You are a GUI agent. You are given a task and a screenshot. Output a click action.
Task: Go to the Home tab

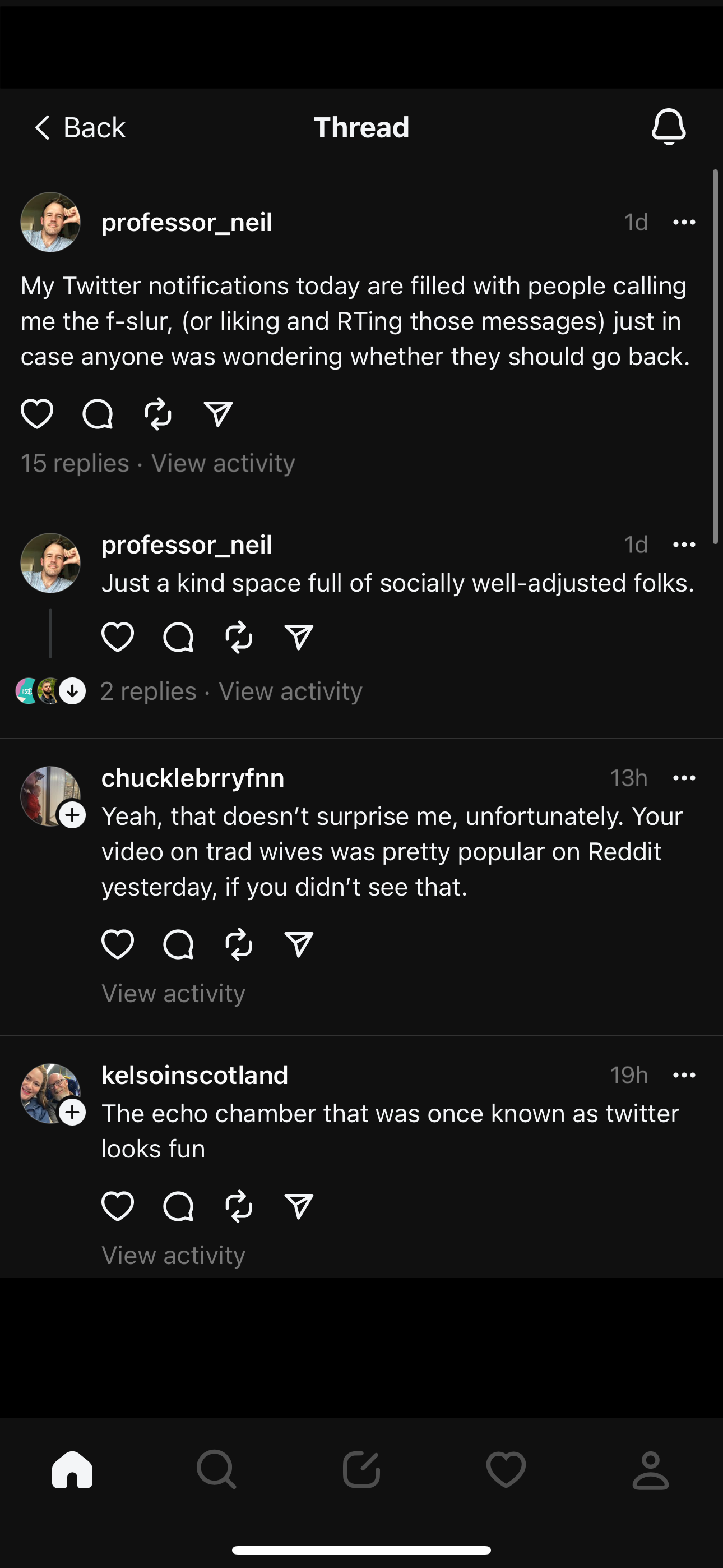[x=72, y=1469]
